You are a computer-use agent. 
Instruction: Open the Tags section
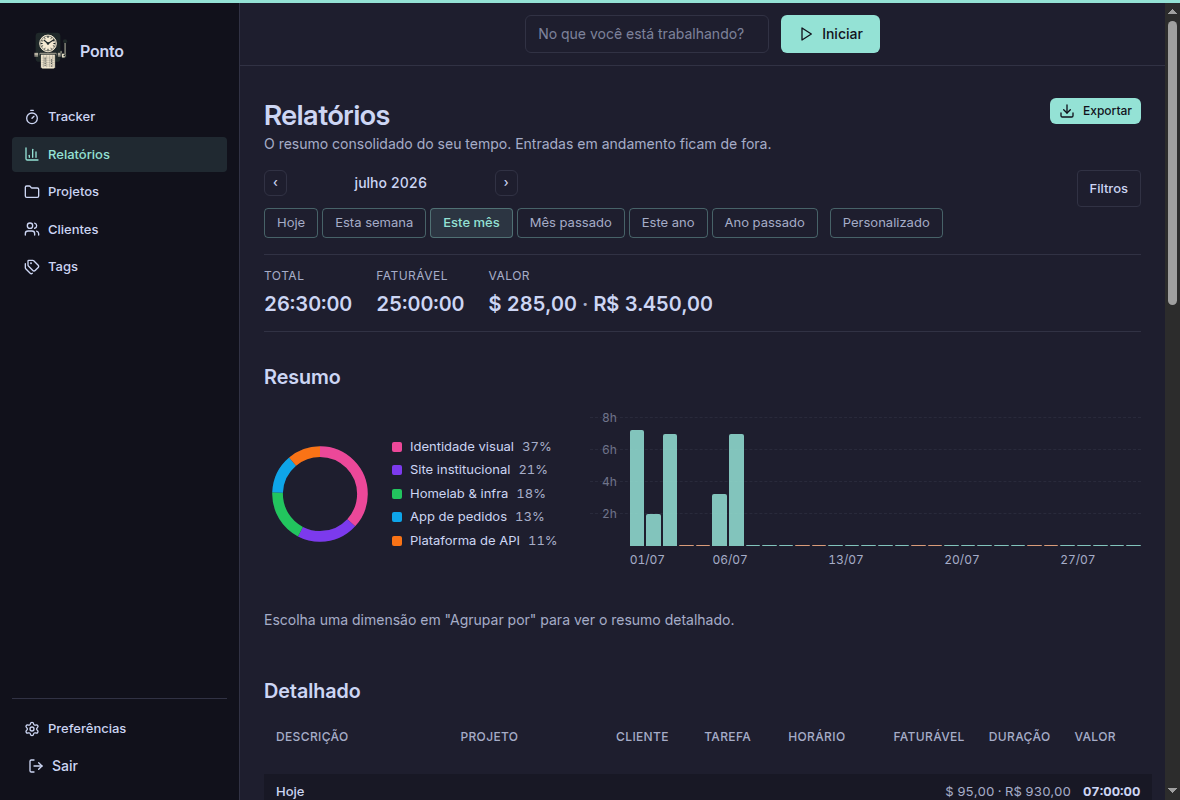[119, 266]
